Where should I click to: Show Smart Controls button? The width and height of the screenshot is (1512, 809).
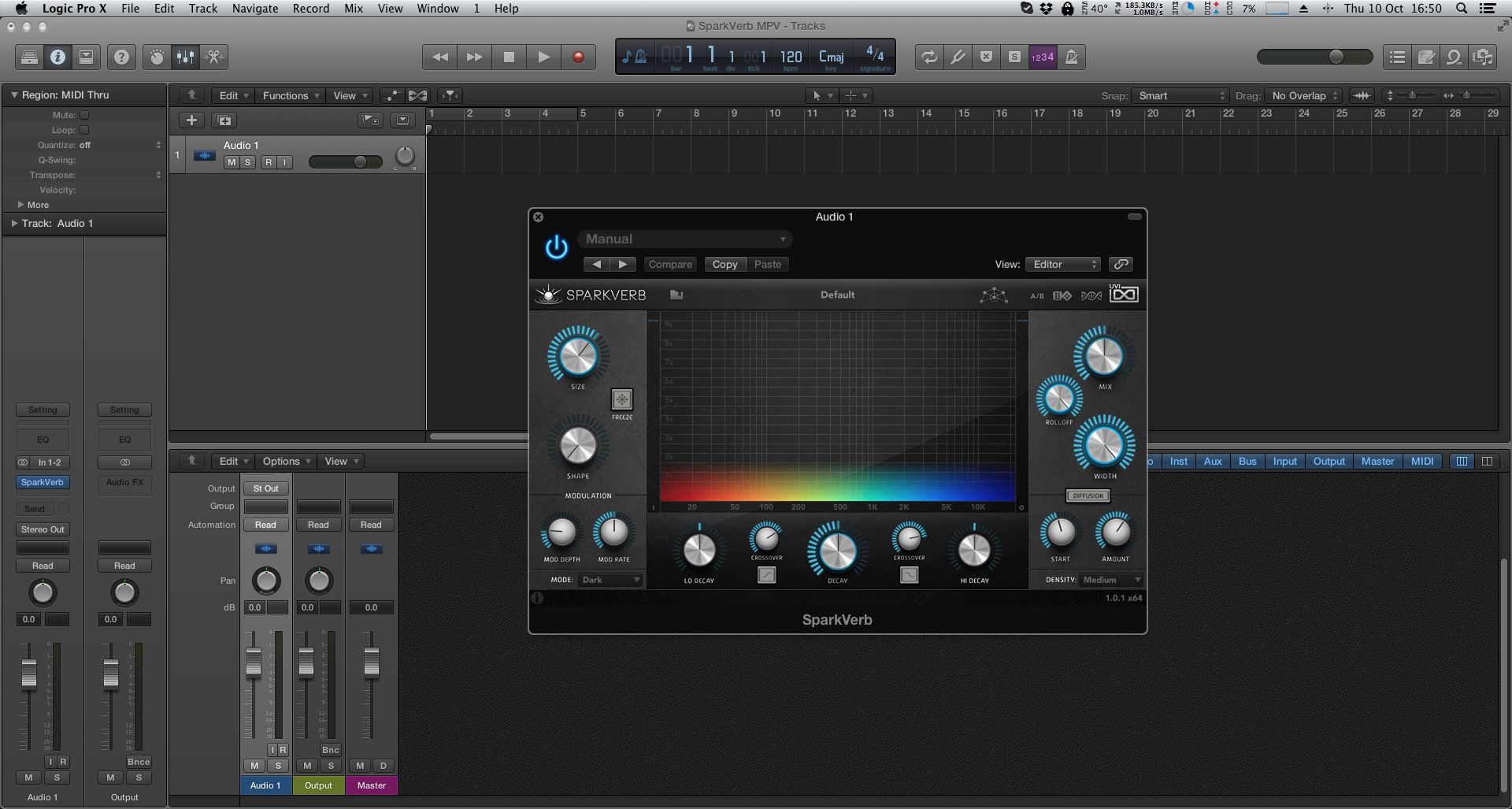click(157, 57)
